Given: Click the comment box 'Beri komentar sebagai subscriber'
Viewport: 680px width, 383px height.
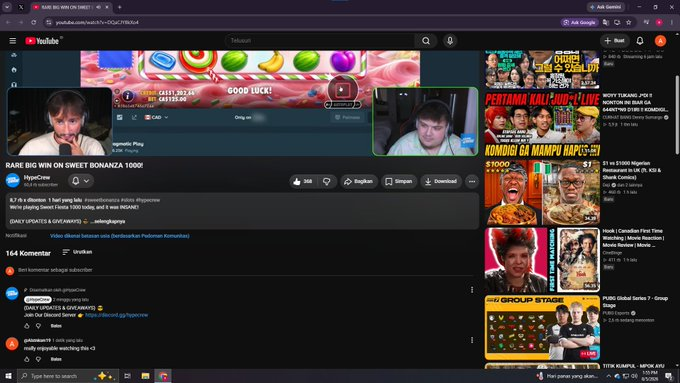Looking at the screenshot, I should (245, 270).
